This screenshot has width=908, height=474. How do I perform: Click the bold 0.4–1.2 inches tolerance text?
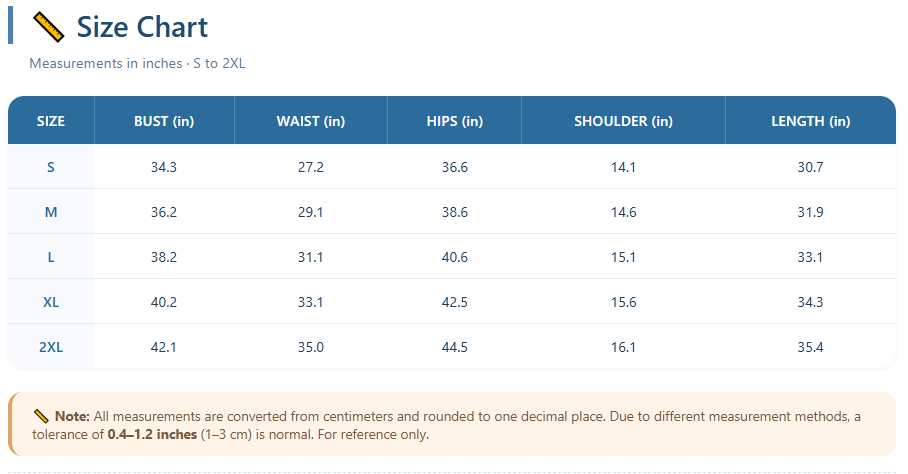pos(152,435)
